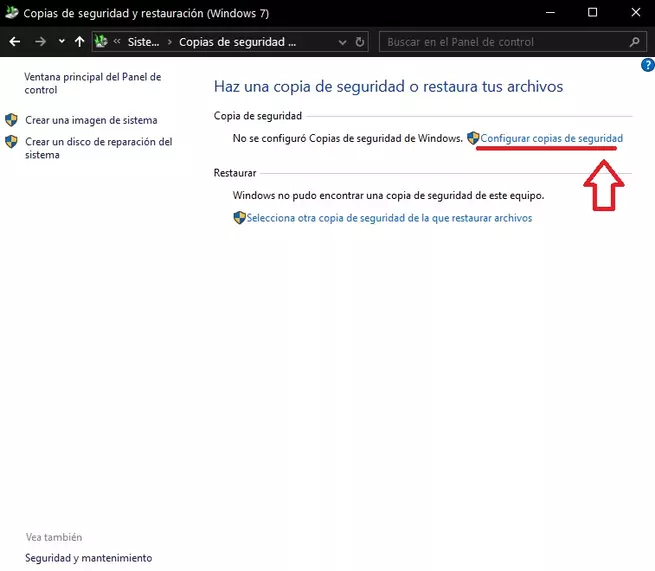The height and width of the screenshot is (571, 655).
Task: Open 'Crear un disco de reparación del sistema'
Action: [x=99, y=148]
